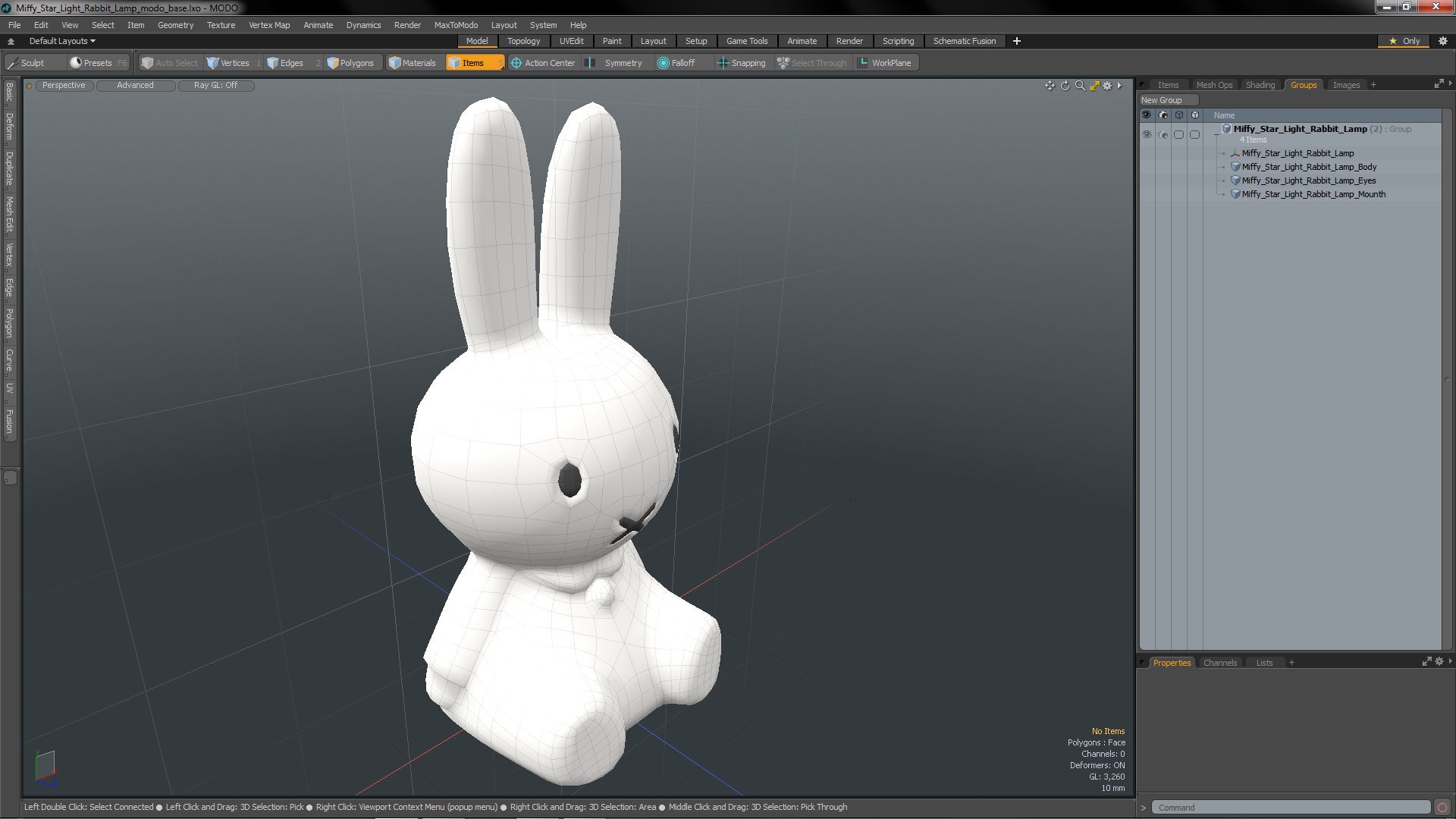Toggle the Ray GL: Off button
The width and height of the screenshot is (1456, 819).
[215, 86]
